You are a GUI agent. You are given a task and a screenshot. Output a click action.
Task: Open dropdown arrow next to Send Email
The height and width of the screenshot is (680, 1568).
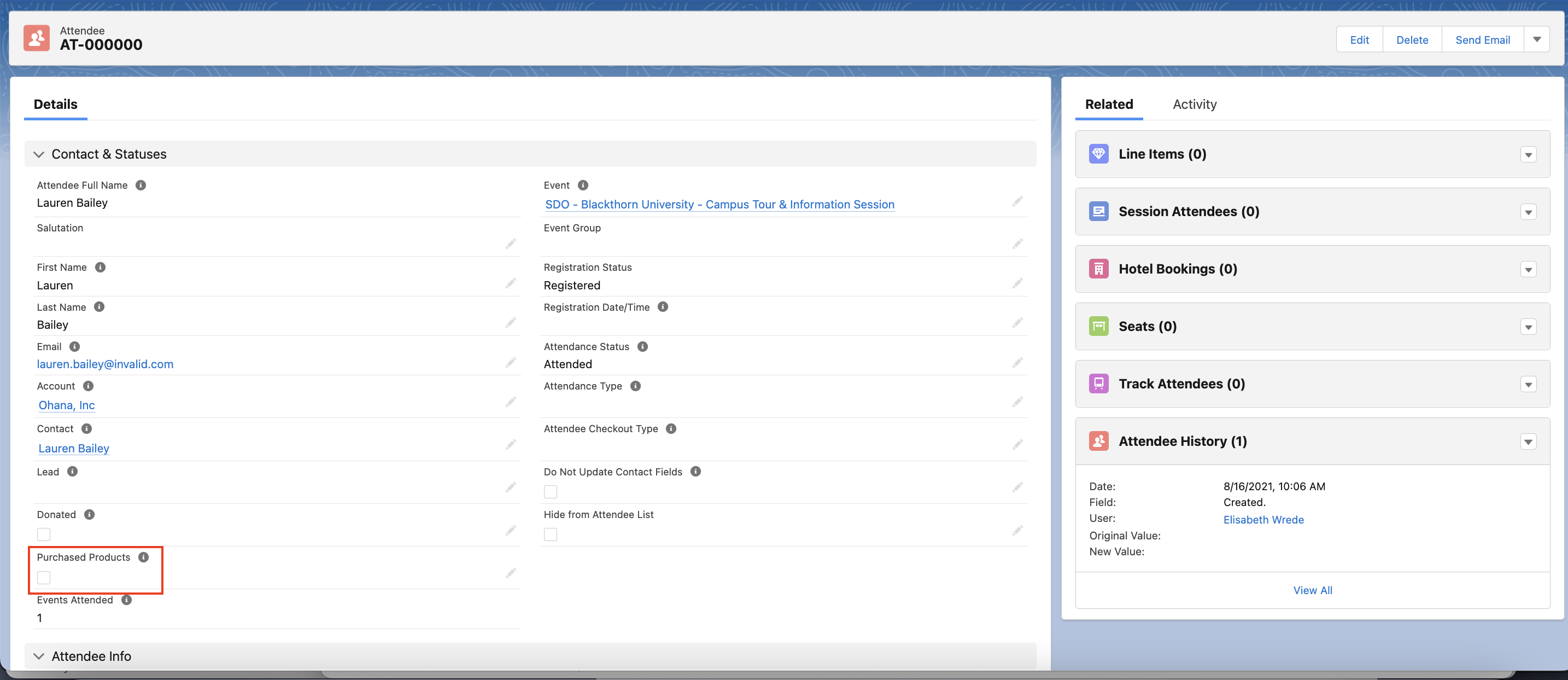click(x=1536, y=39)
